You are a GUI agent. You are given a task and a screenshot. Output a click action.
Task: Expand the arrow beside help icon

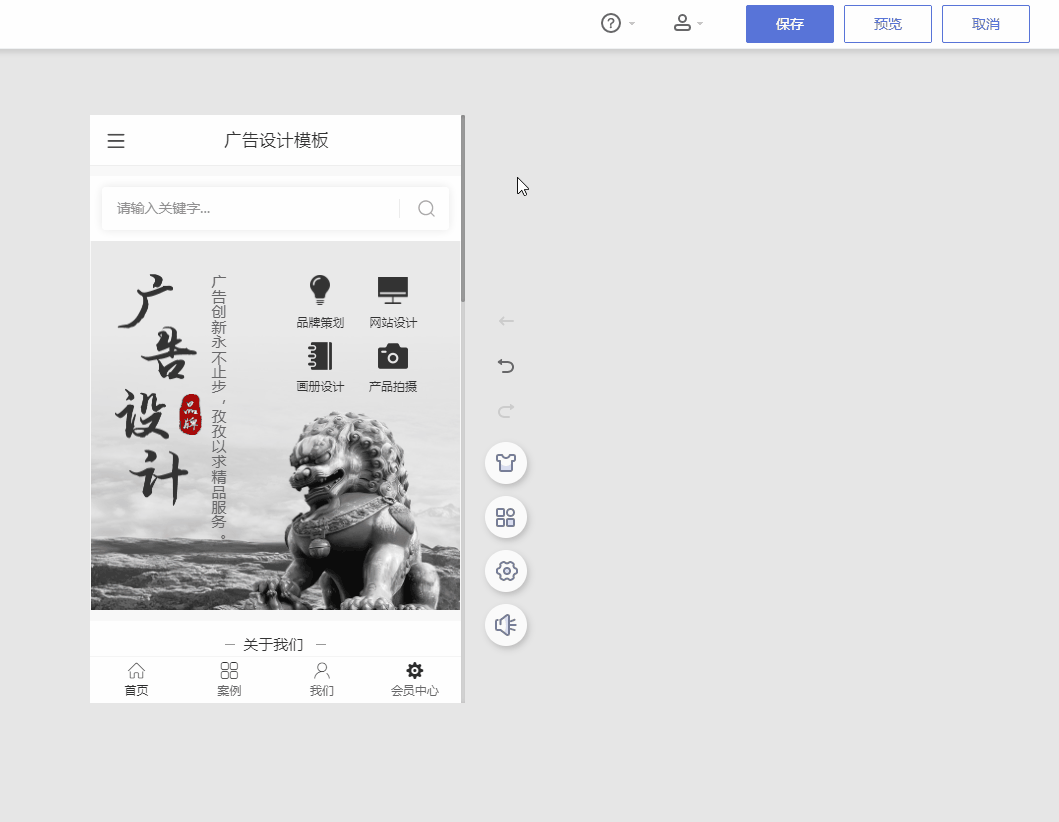point(632,24)
